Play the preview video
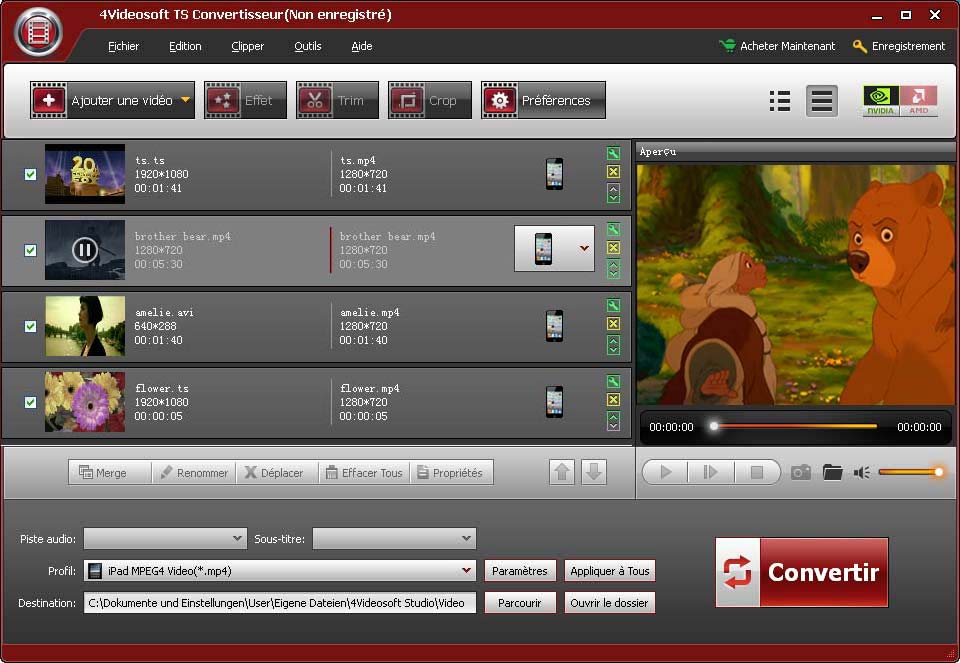This screenshot has width=960, height=663. [x=666, y=472]
